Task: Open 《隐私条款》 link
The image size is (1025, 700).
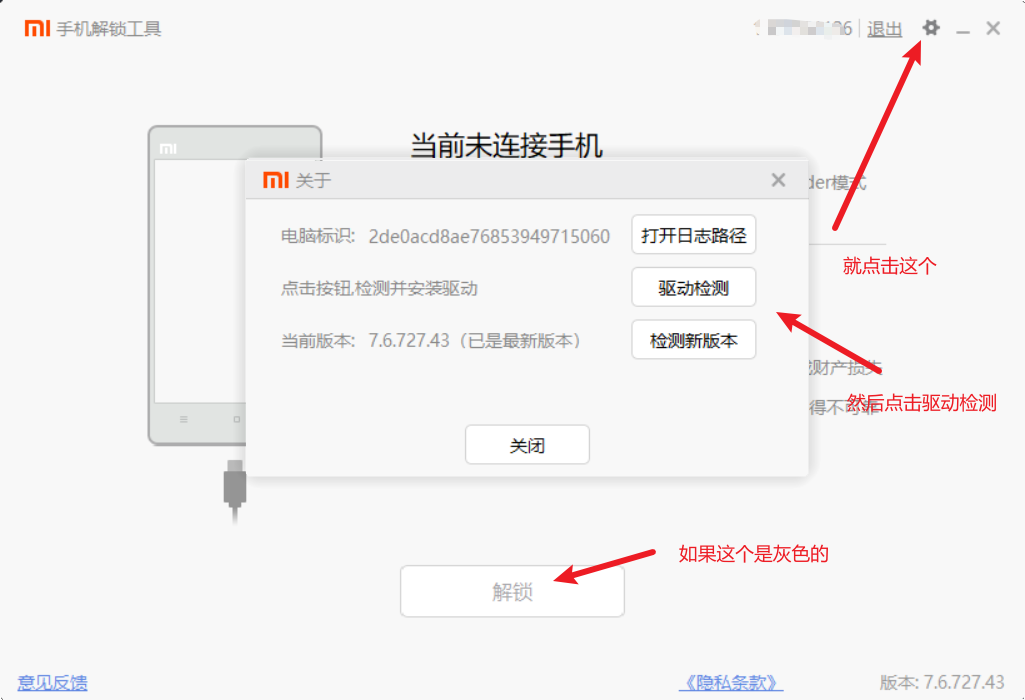Action: (x=731, y=683)
